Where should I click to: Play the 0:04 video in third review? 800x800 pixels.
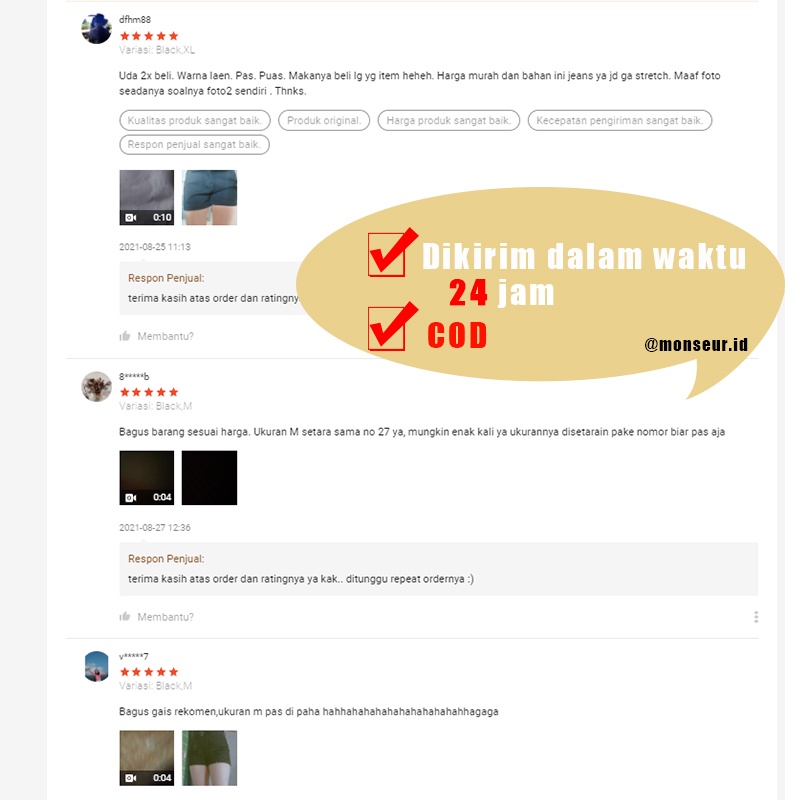tap(146, 758)
